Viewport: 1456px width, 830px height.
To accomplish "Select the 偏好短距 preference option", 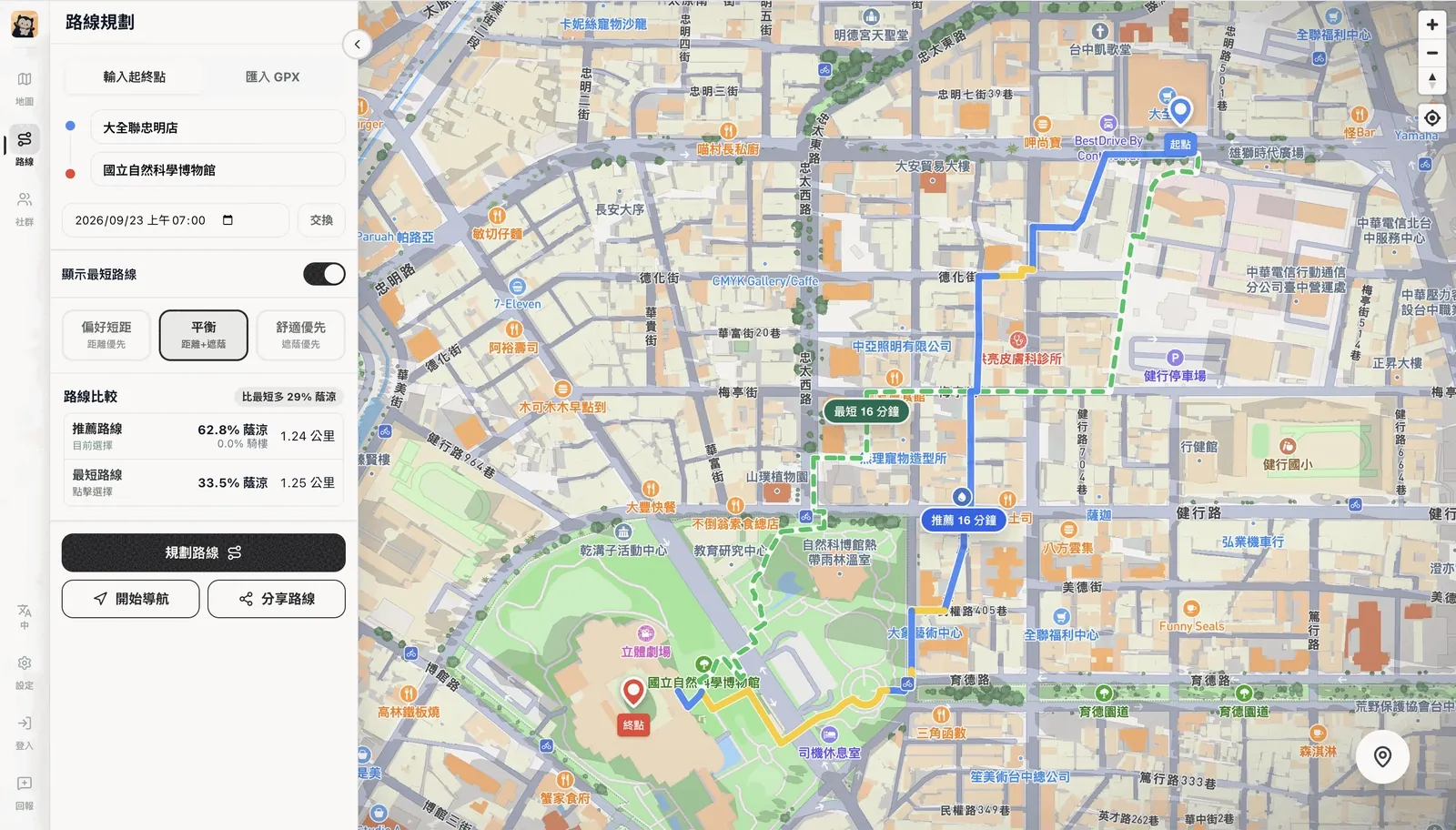I will point(106,335).
